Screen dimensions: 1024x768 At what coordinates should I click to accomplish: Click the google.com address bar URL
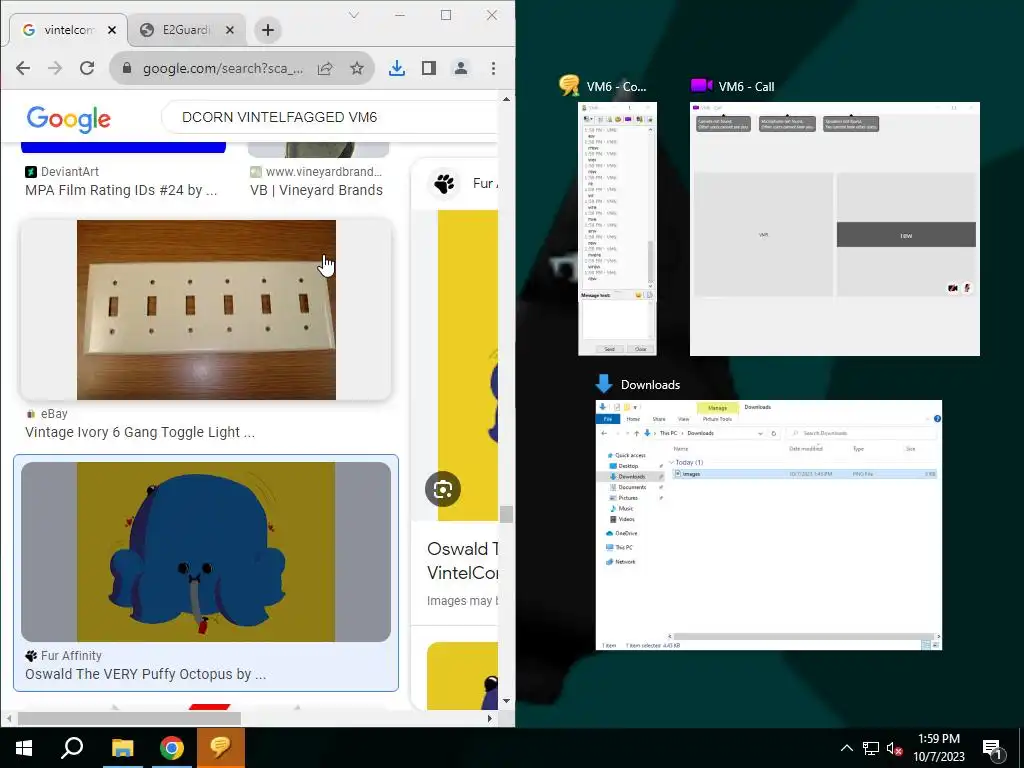(223, 68)
